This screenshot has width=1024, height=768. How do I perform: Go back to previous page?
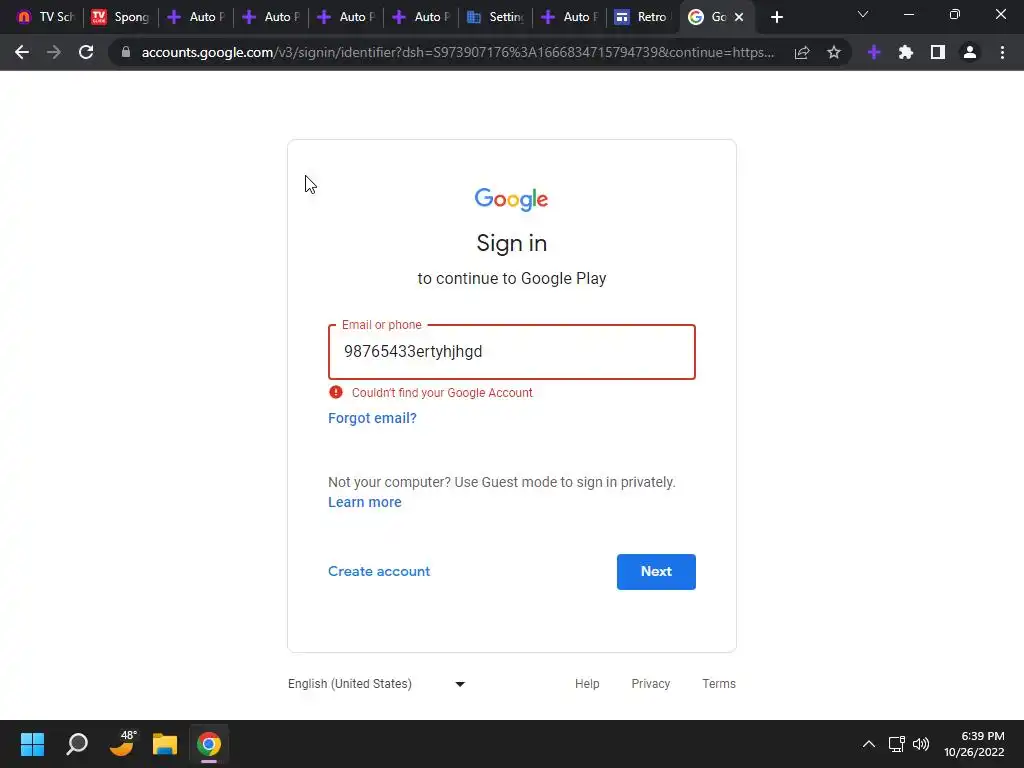tap(22, 52)
